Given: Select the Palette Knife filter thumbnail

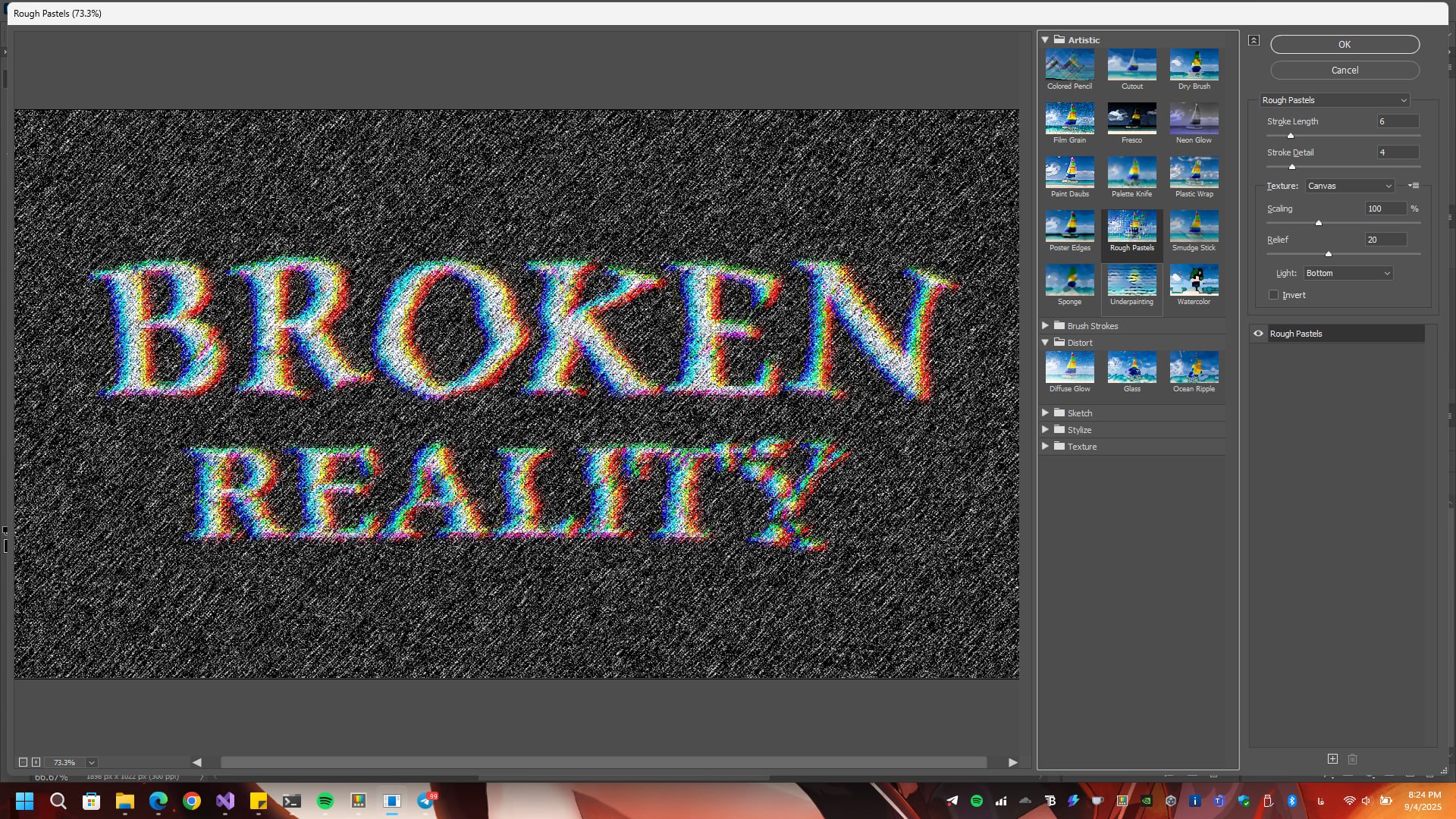Looking at the screenshot, I should (x=1131, y=174).
